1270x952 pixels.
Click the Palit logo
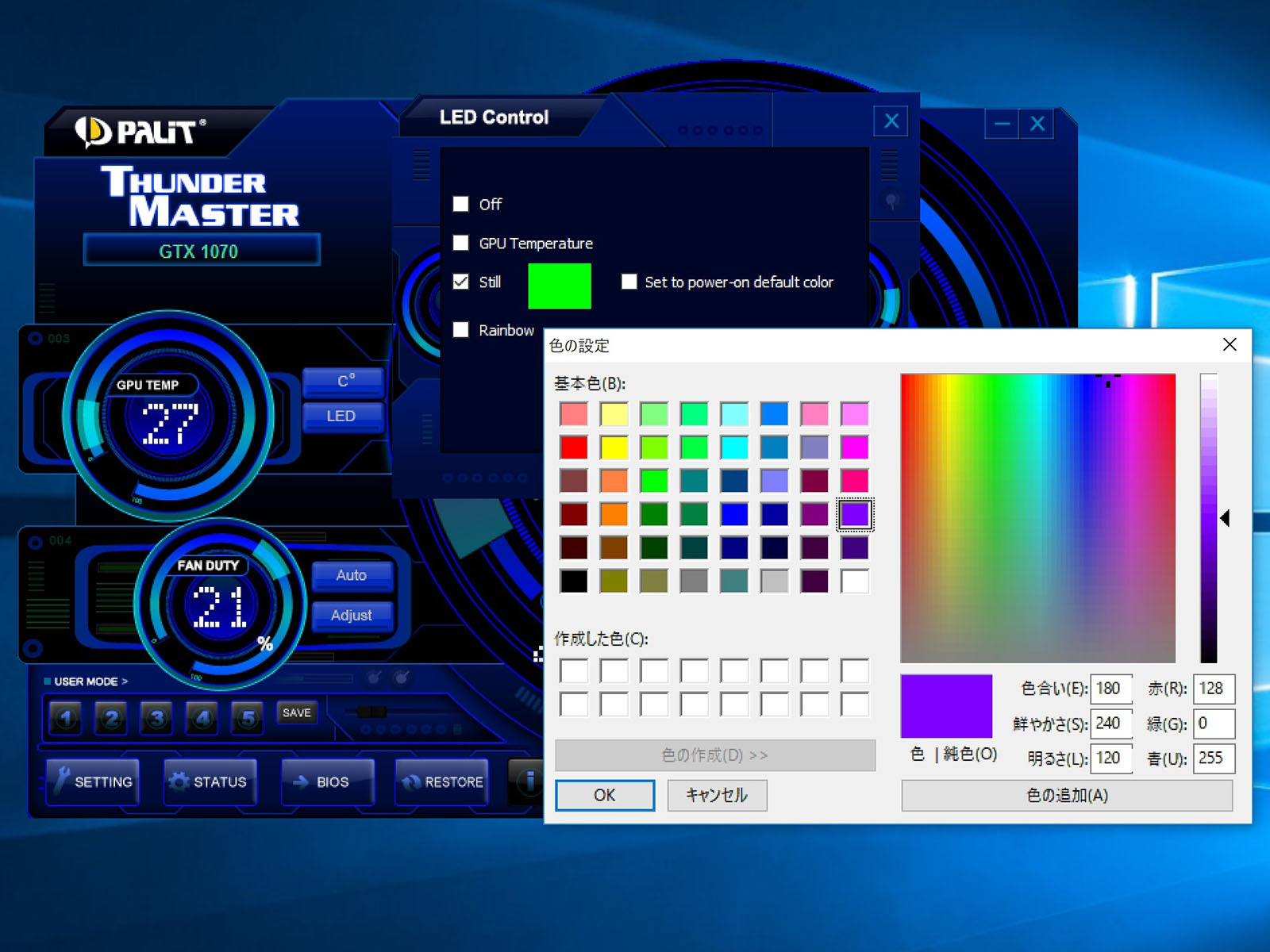point(140,131)
